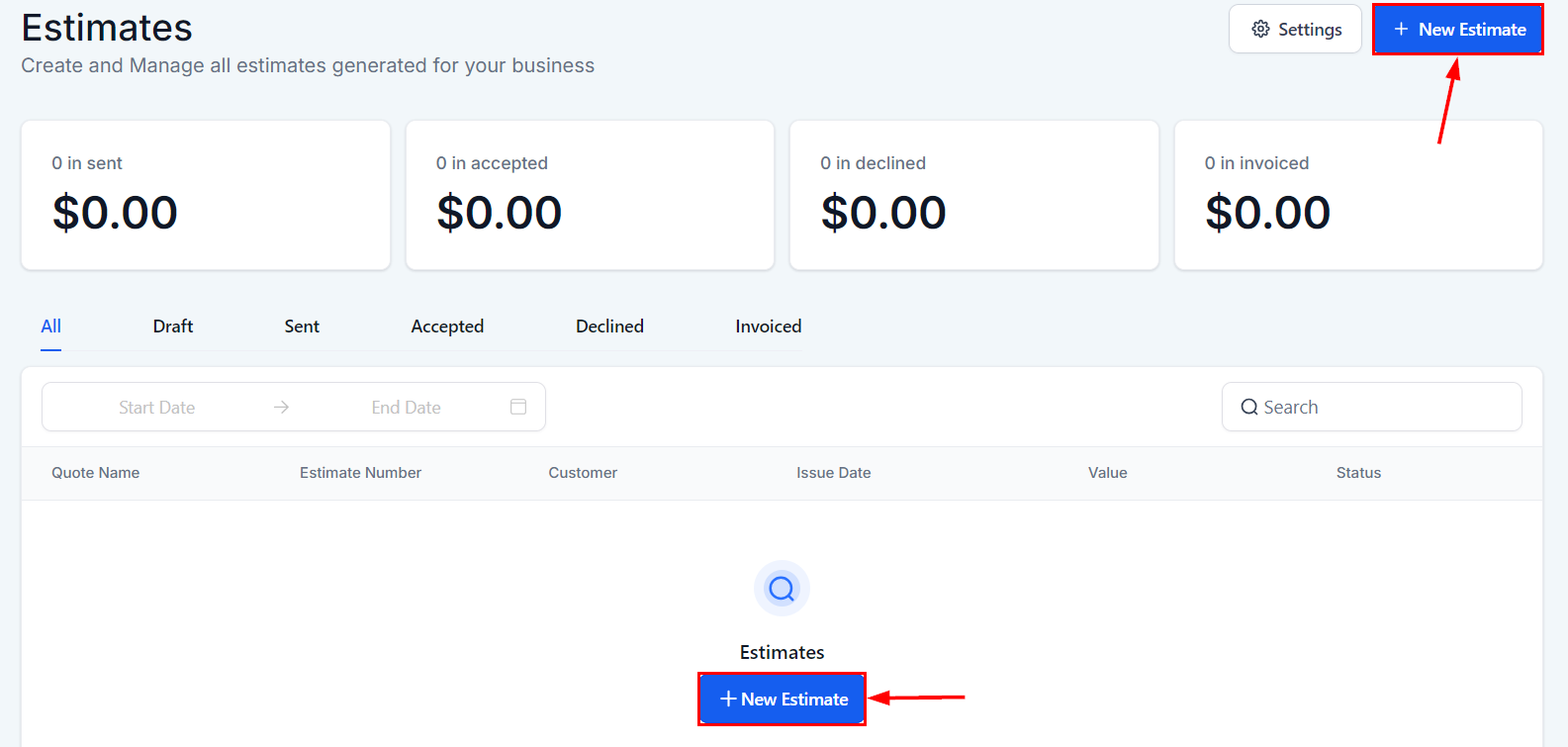Image resolution: width=1568 pixels, height=747 pixels.
Task: Click the End Date field
Action: (x=407, y=407)
